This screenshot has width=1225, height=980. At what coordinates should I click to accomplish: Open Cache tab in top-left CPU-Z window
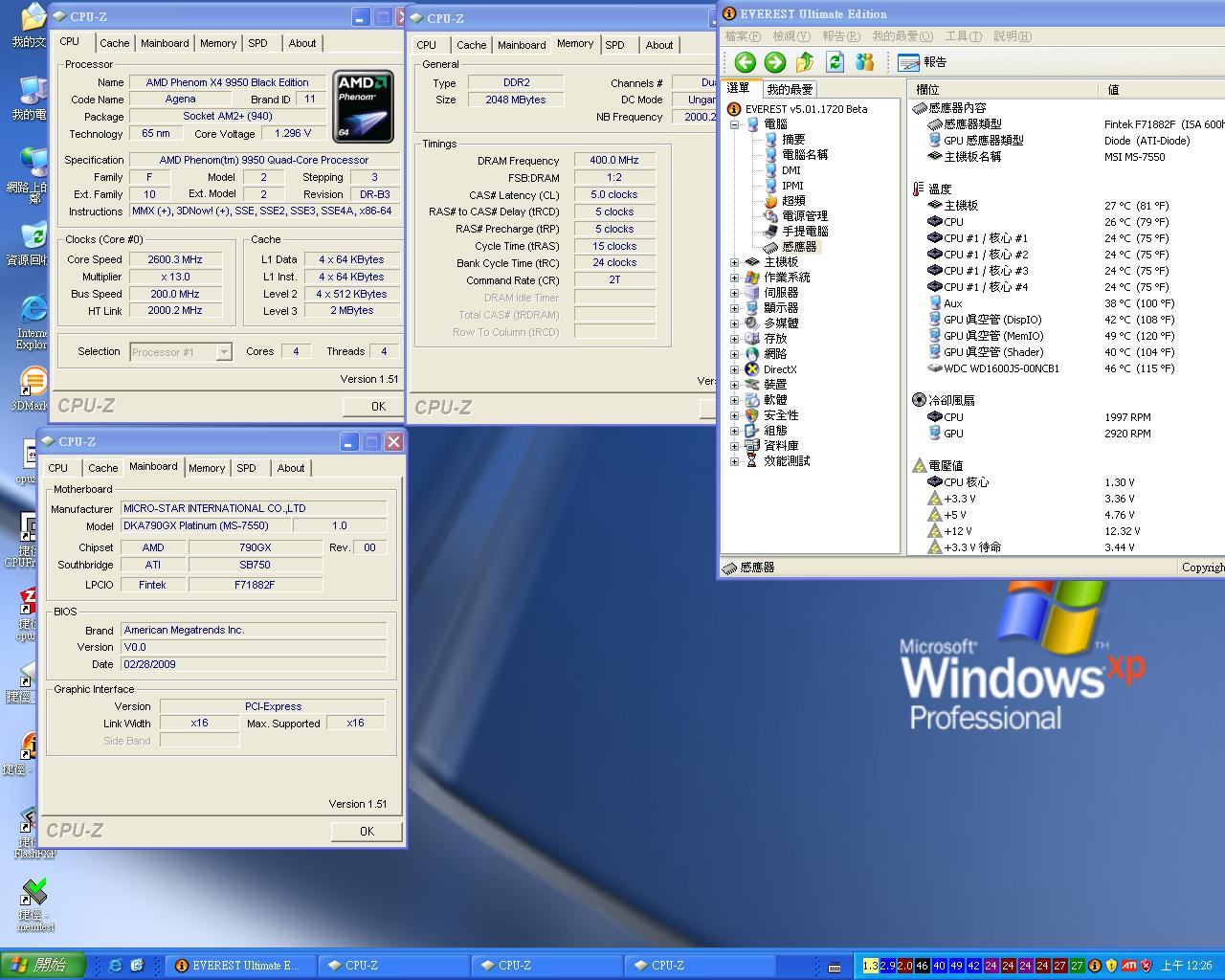coord(114,43)
